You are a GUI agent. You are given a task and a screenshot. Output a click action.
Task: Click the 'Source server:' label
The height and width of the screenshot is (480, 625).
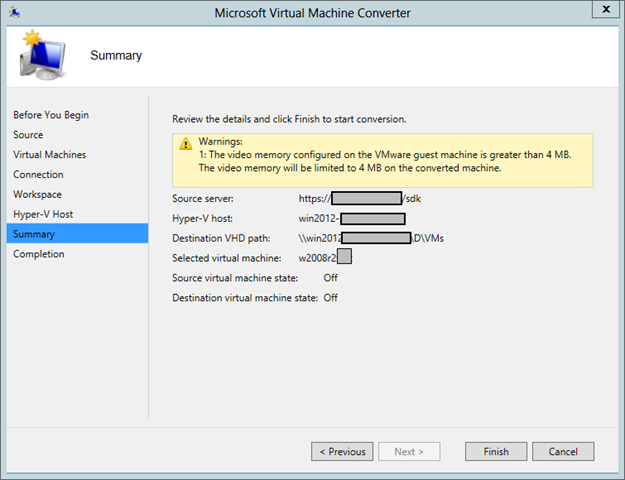(x=203, y=199)
